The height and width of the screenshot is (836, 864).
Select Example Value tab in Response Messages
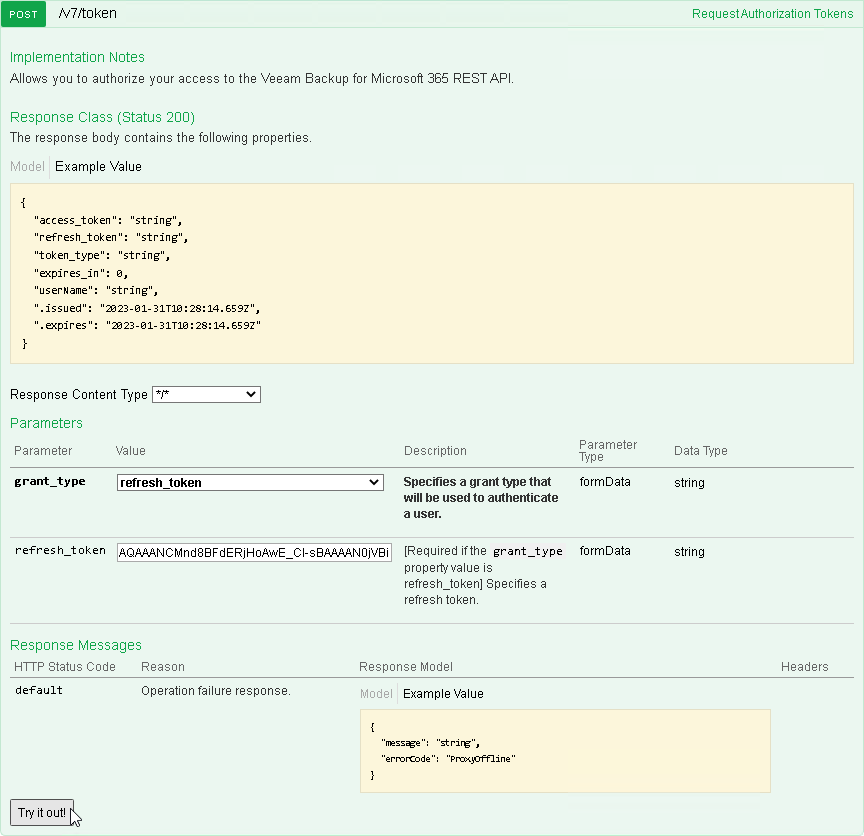pyautogui.click(x=443, y=694)
